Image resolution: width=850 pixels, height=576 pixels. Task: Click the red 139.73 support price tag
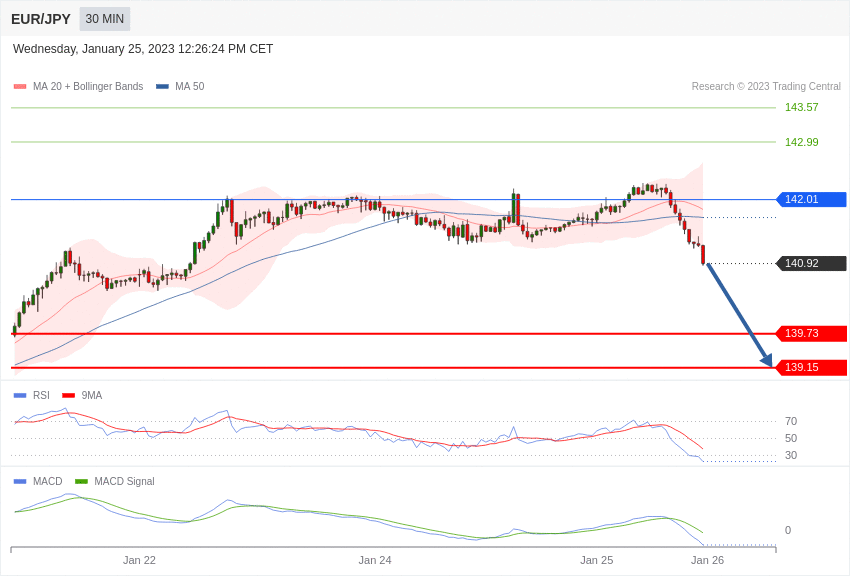click(x=812, y=333)
